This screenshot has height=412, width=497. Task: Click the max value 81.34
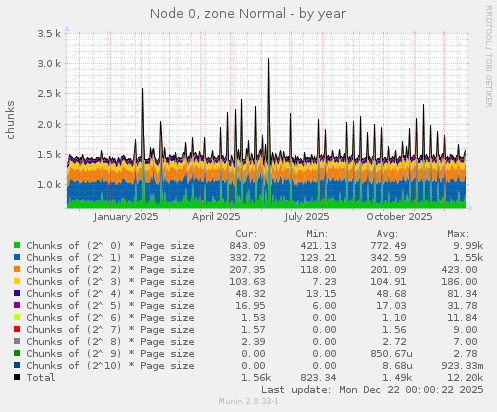[462, 294]
